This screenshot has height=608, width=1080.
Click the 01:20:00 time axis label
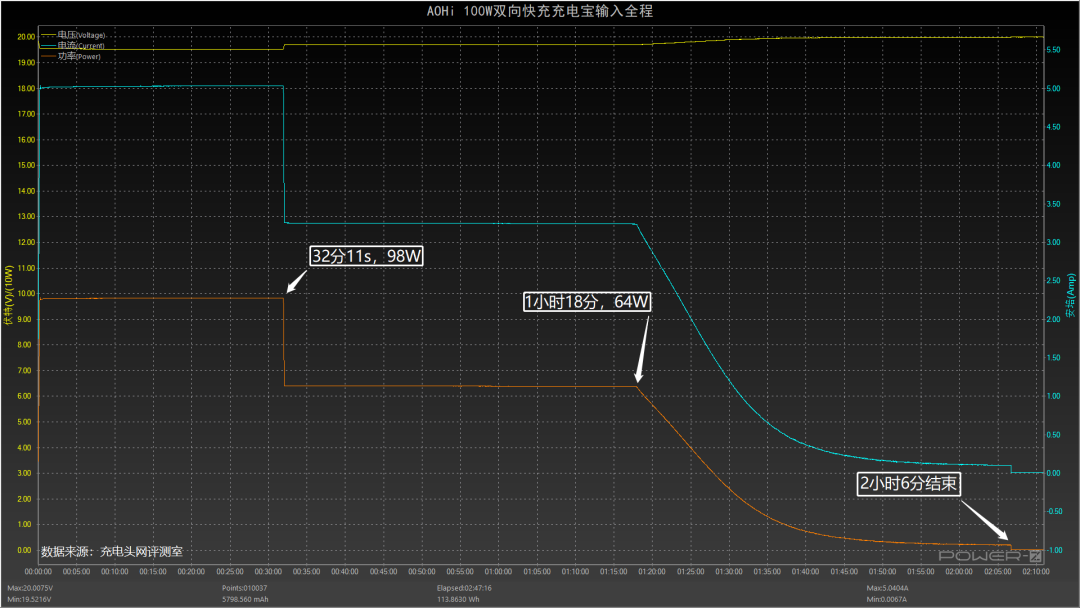pyautogui.click(x=652, y=572)
